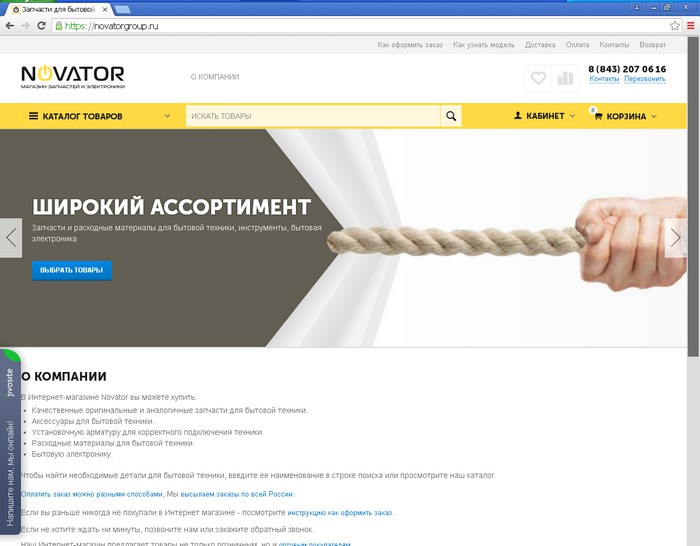Show the next slide with right arrow
Image resolution: width=700 pixels, height=546 pixels.
click(675, 238)
